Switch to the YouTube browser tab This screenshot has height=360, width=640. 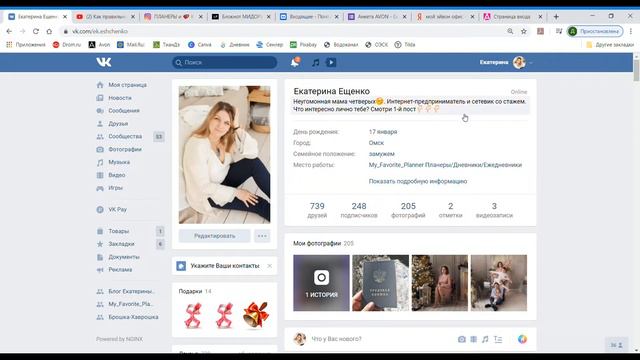[x=105, y=17]
